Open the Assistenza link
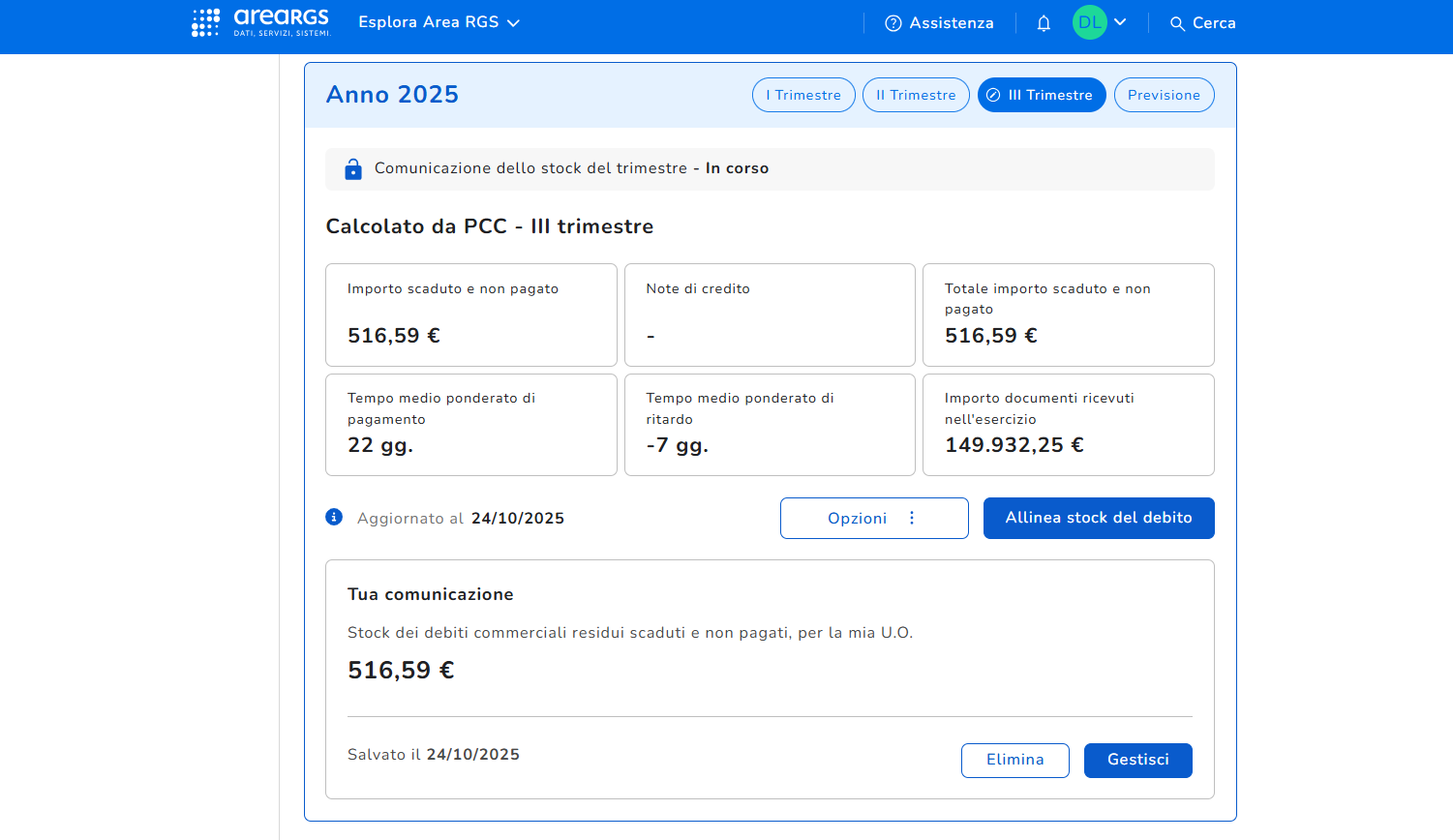This screenshot has height=840, width=1453. coord(951,23)
